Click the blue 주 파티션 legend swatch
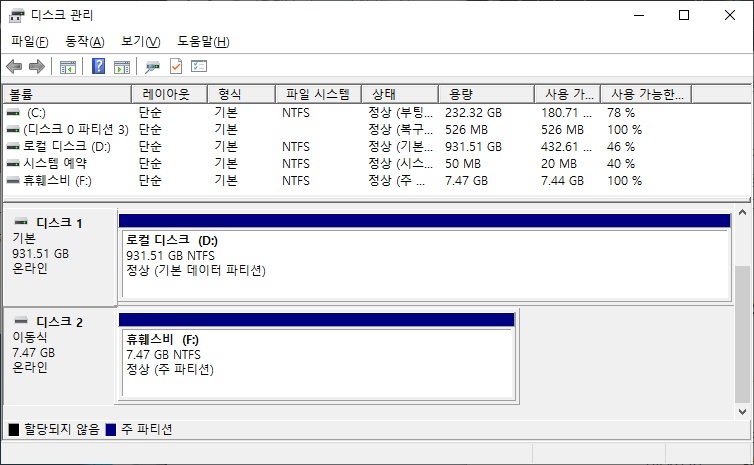This screenshot has height=465, width=754. click(111, 429)
